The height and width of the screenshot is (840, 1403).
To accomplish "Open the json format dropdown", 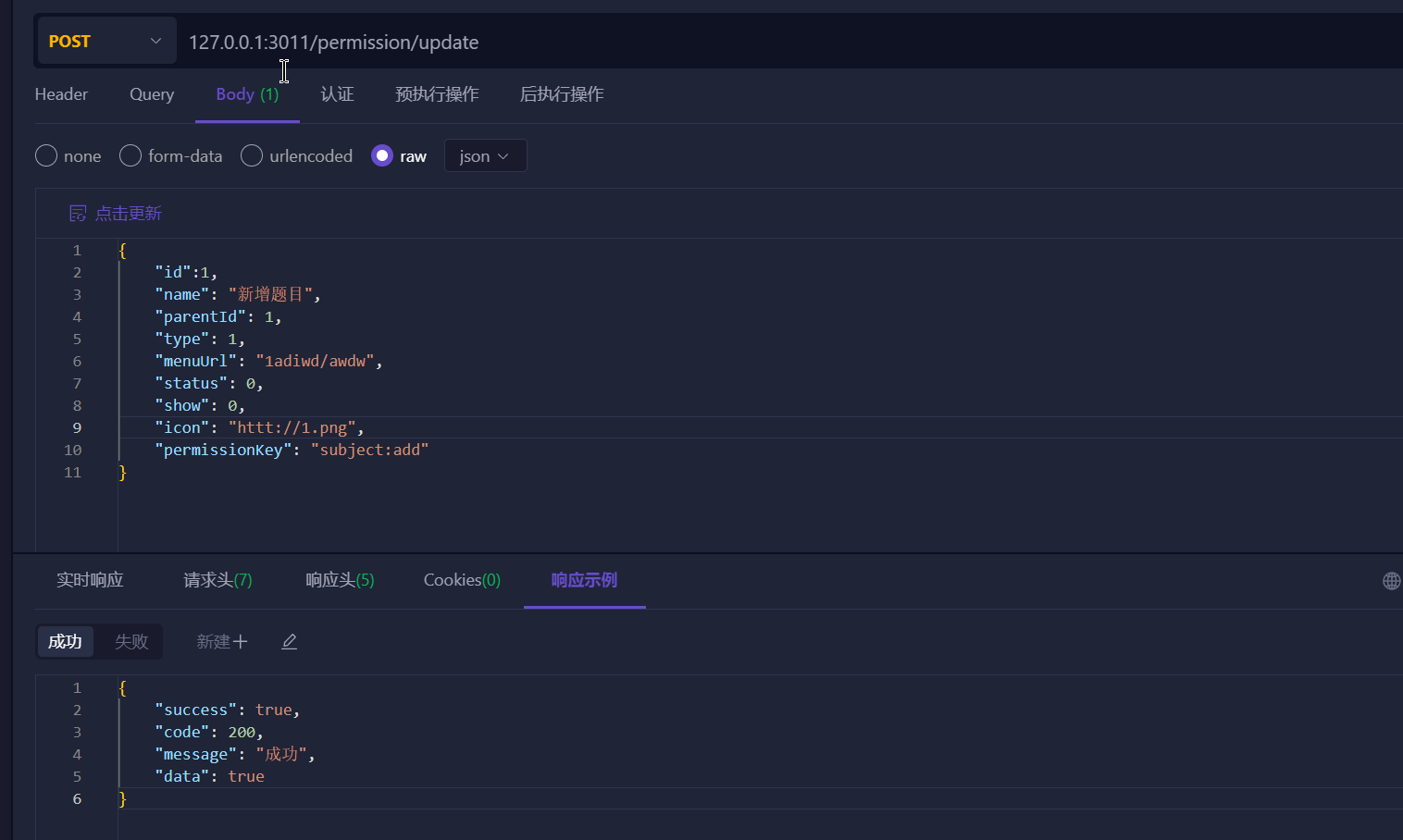I will click(486, 155).
